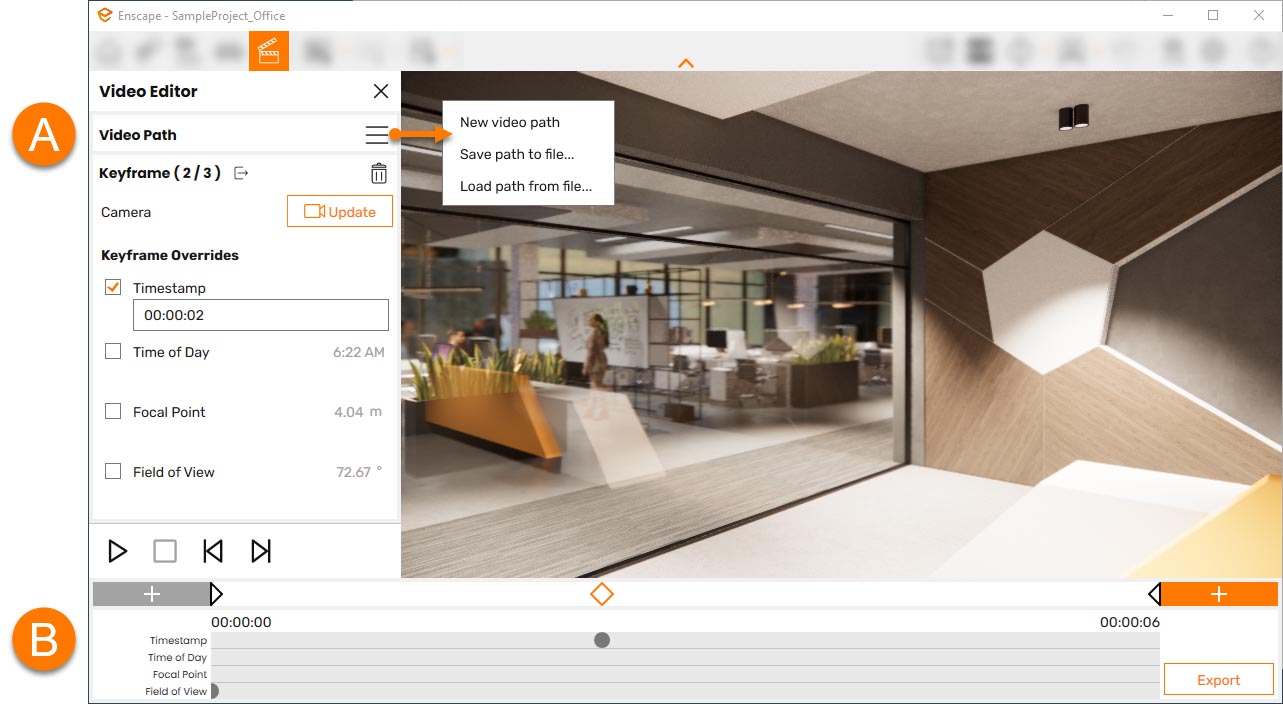Image resolution: width=1283 pixels, height=704 pixels.
Task: Enable the Focal Point override checkbox
Action: (x=112, y=411)
